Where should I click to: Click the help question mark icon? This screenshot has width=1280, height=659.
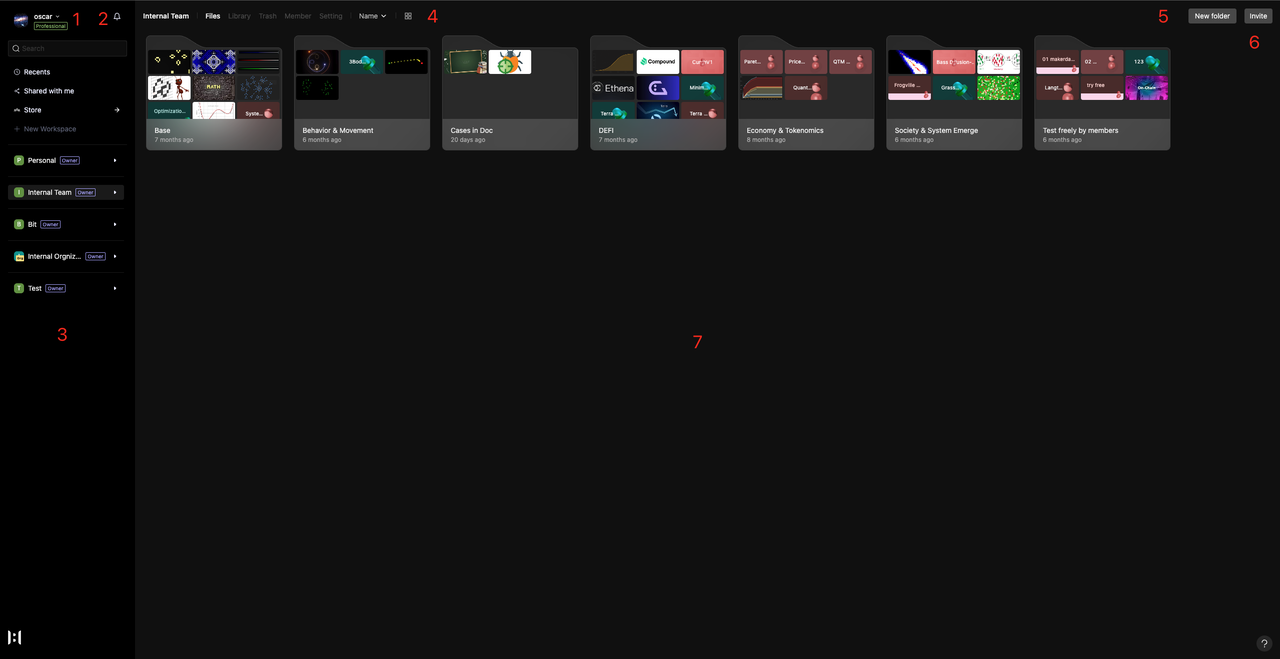click(1263, 643)
